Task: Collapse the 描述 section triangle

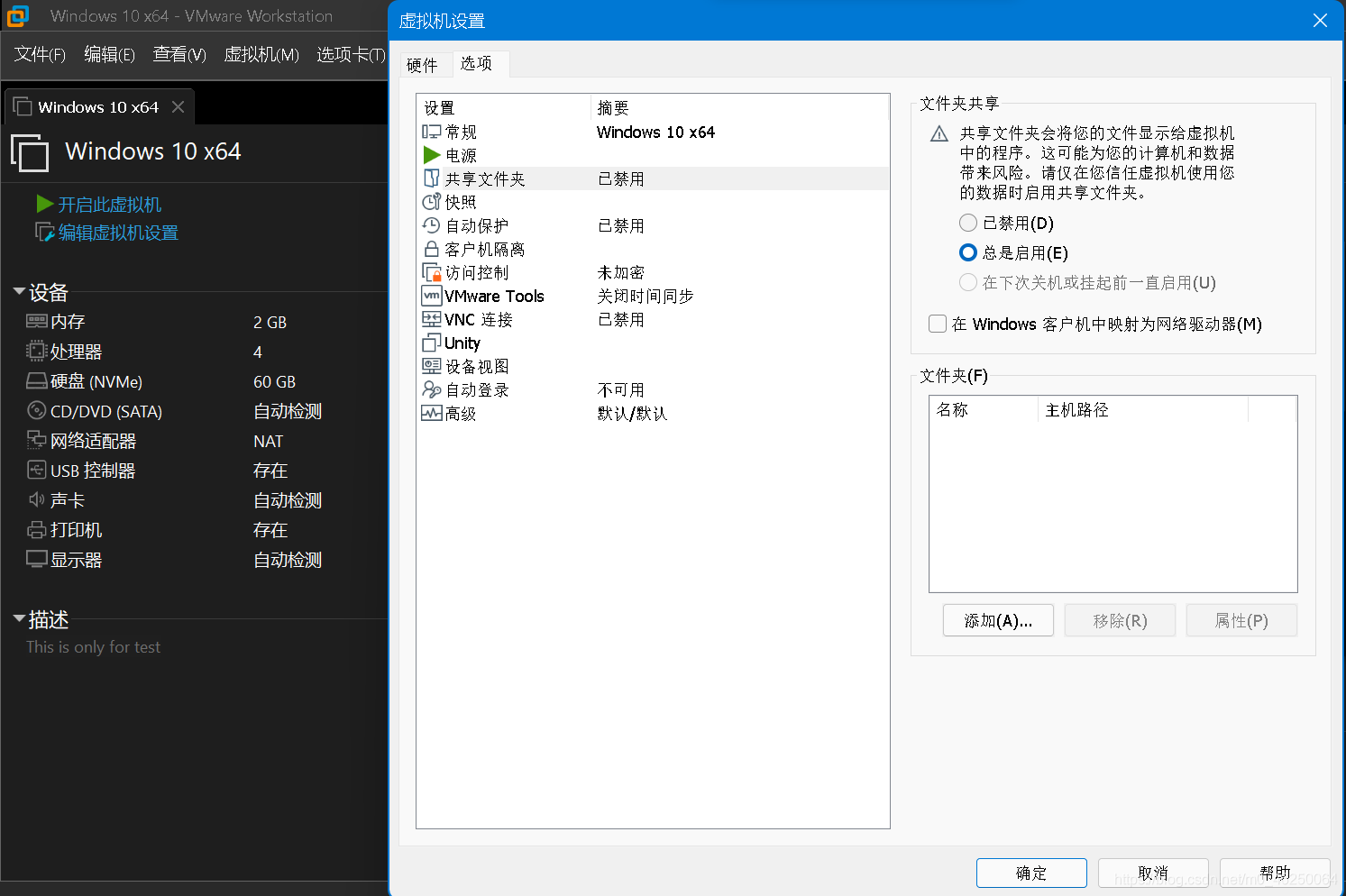Action: pos(19,618)
